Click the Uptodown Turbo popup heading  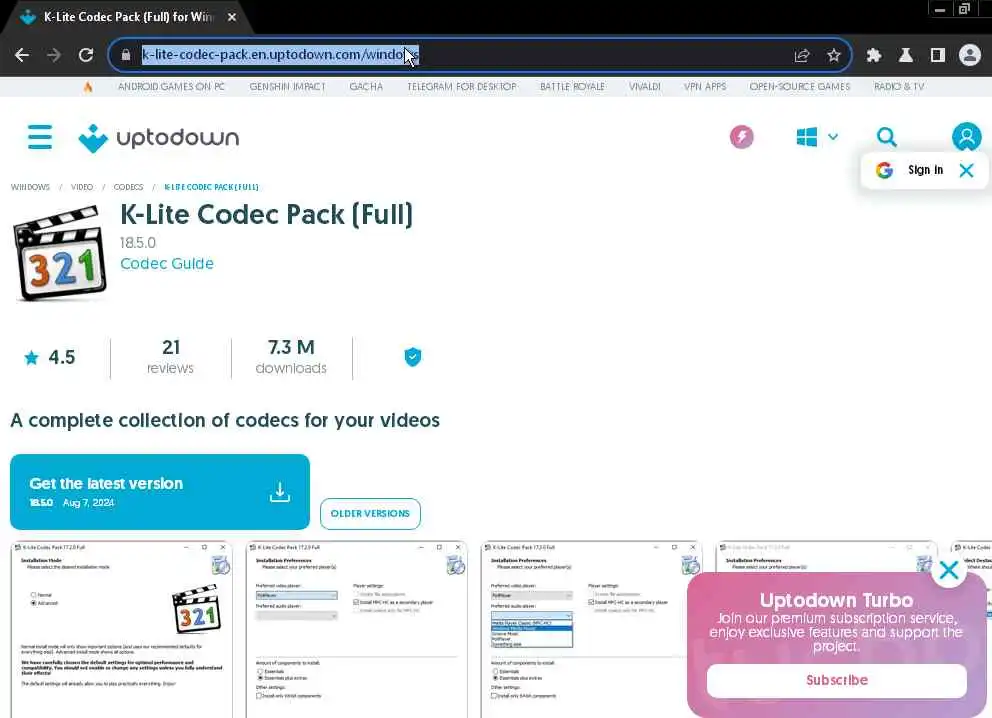[836, 600]
